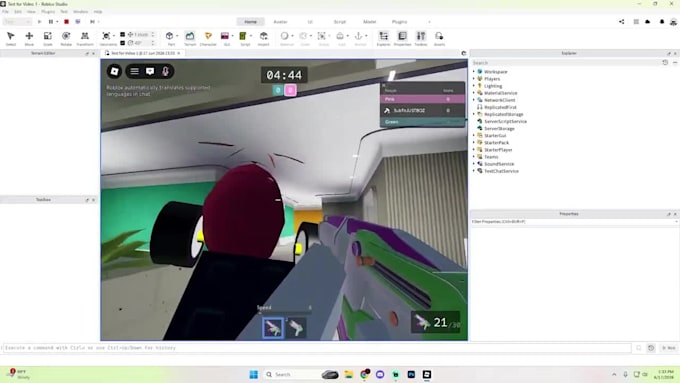
Task: Choose the Move tool
Action: click(29, 38)
